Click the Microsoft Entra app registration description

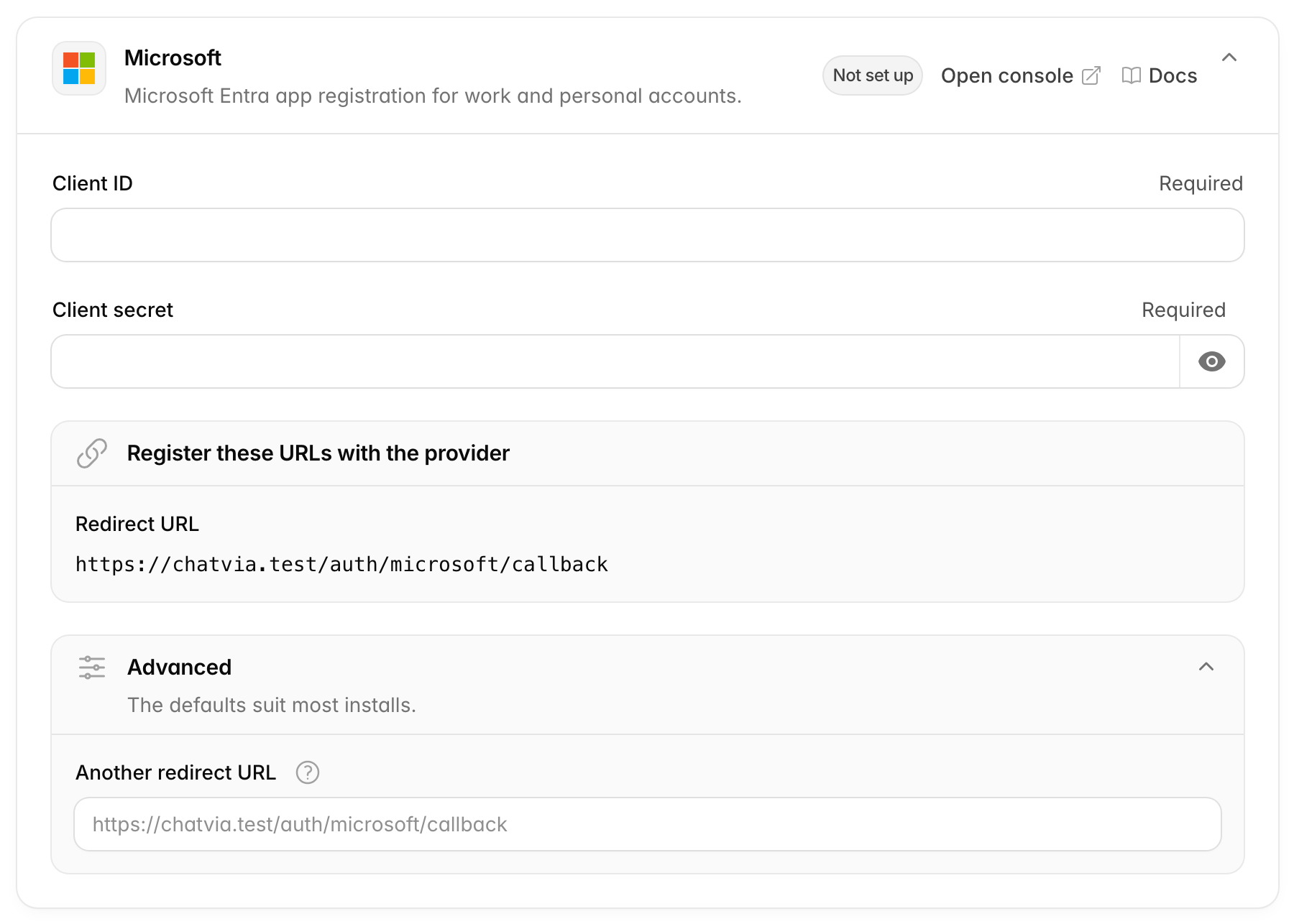pyautogui.click(x=433, y=96)
